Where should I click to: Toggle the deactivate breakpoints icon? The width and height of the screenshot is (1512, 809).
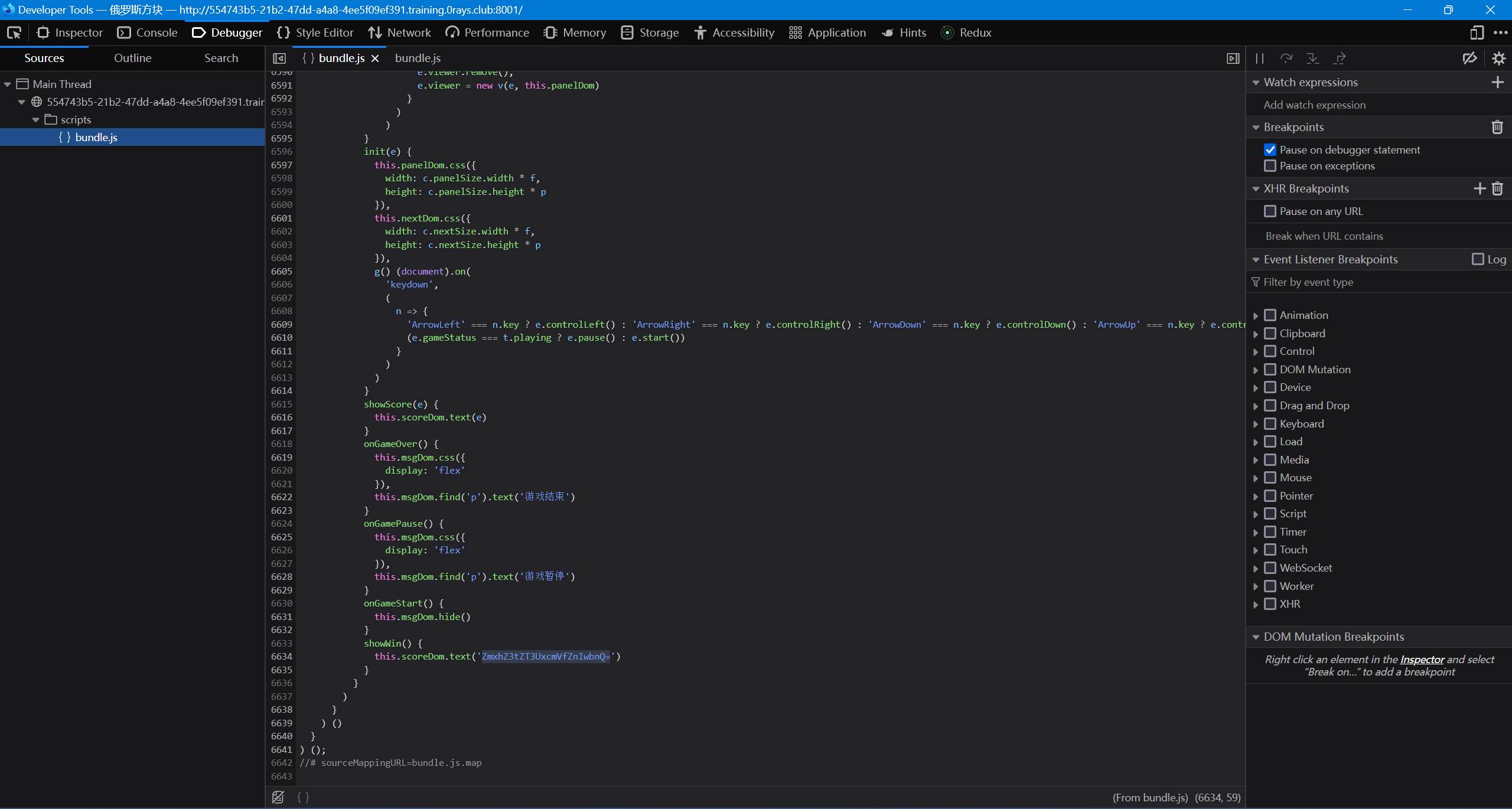point(1469,58)
